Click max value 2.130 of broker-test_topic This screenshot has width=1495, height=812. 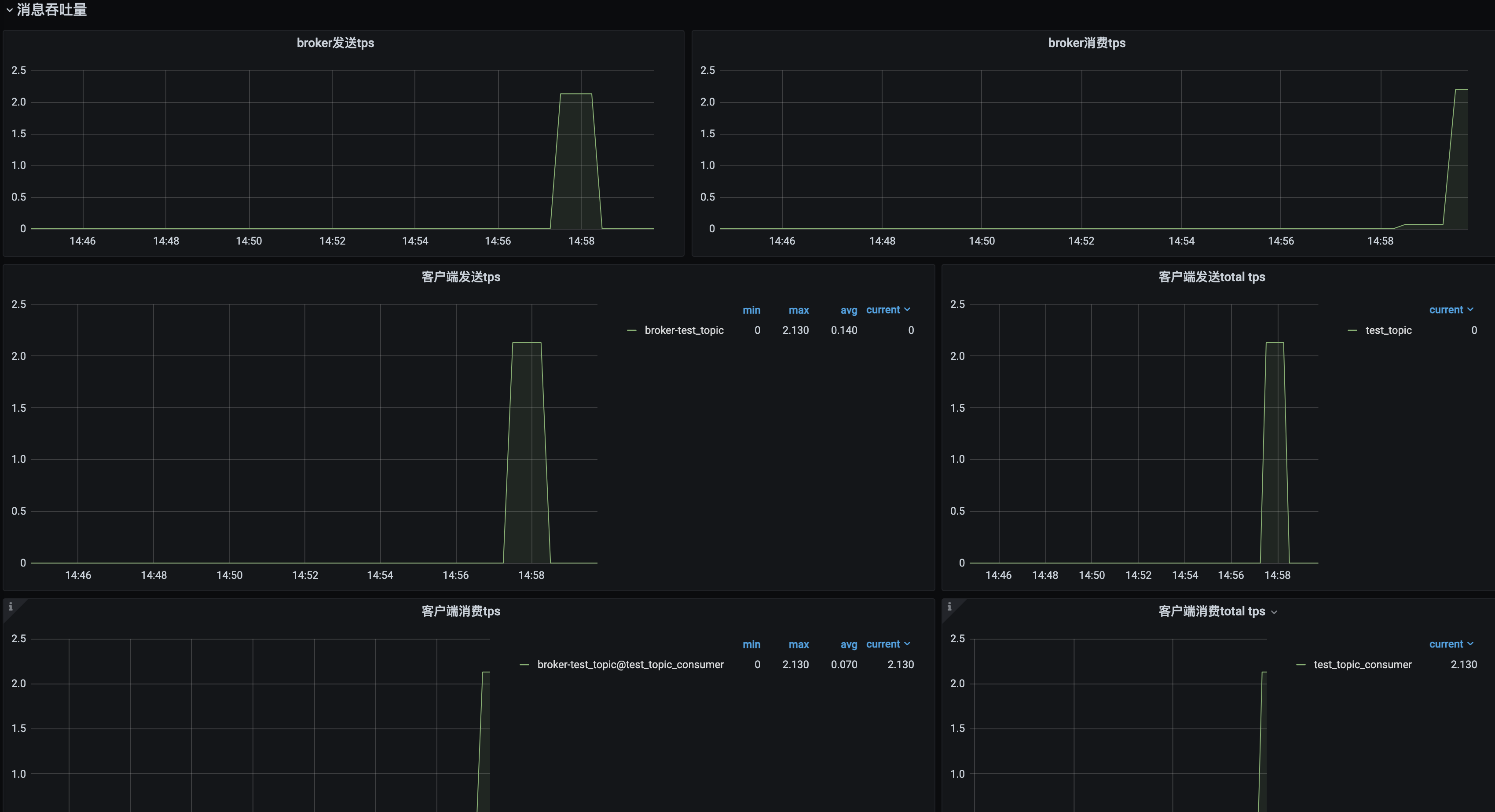point(795,330)
